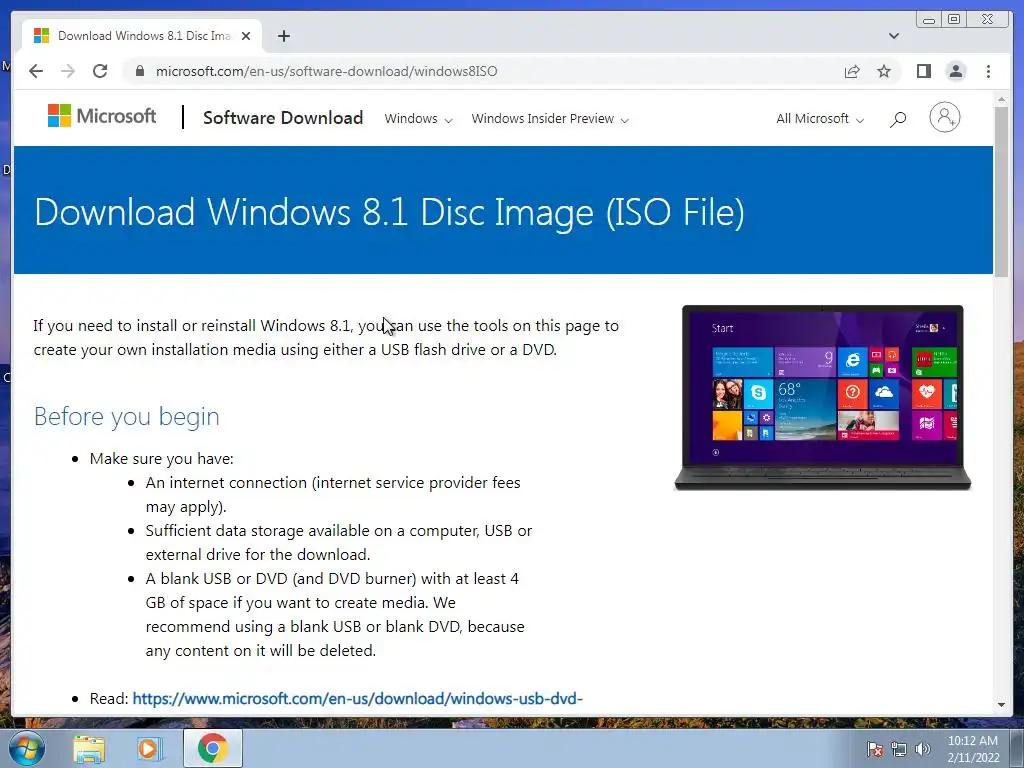Viewport: 1024px width, 768px height.
Task: Expand the Windows menu
Action: point(418,119)
